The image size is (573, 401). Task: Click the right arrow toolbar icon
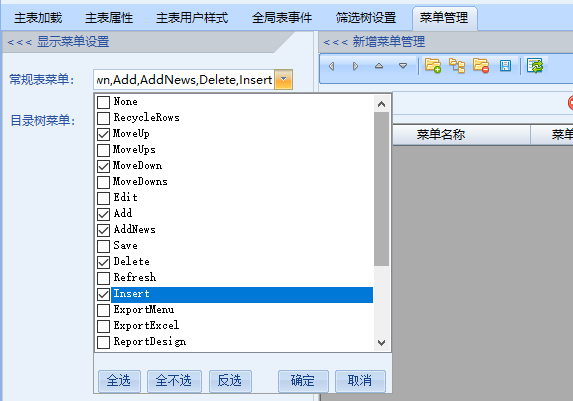(x=355, y=66)
